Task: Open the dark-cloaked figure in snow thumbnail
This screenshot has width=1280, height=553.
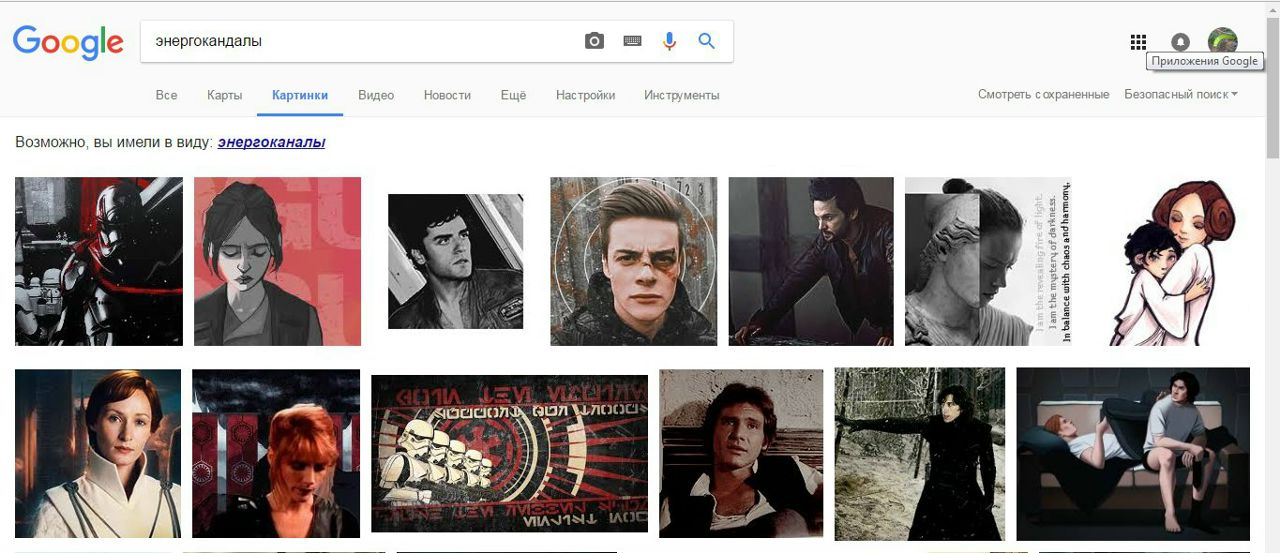Action: click(x=920, y=454)
